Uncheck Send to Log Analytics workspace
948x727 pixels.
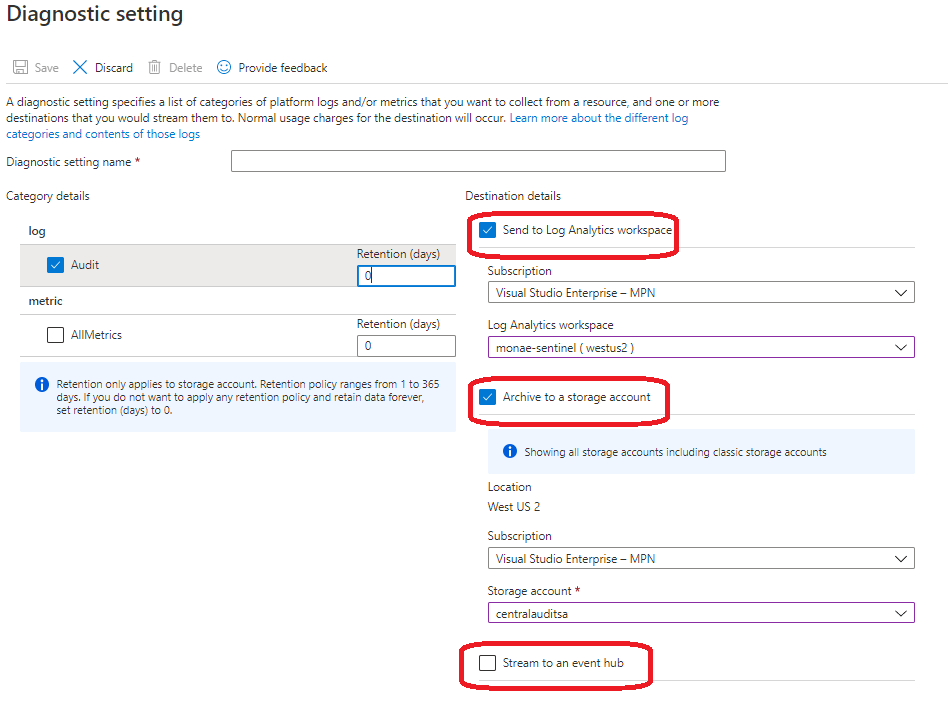[488, 230]
